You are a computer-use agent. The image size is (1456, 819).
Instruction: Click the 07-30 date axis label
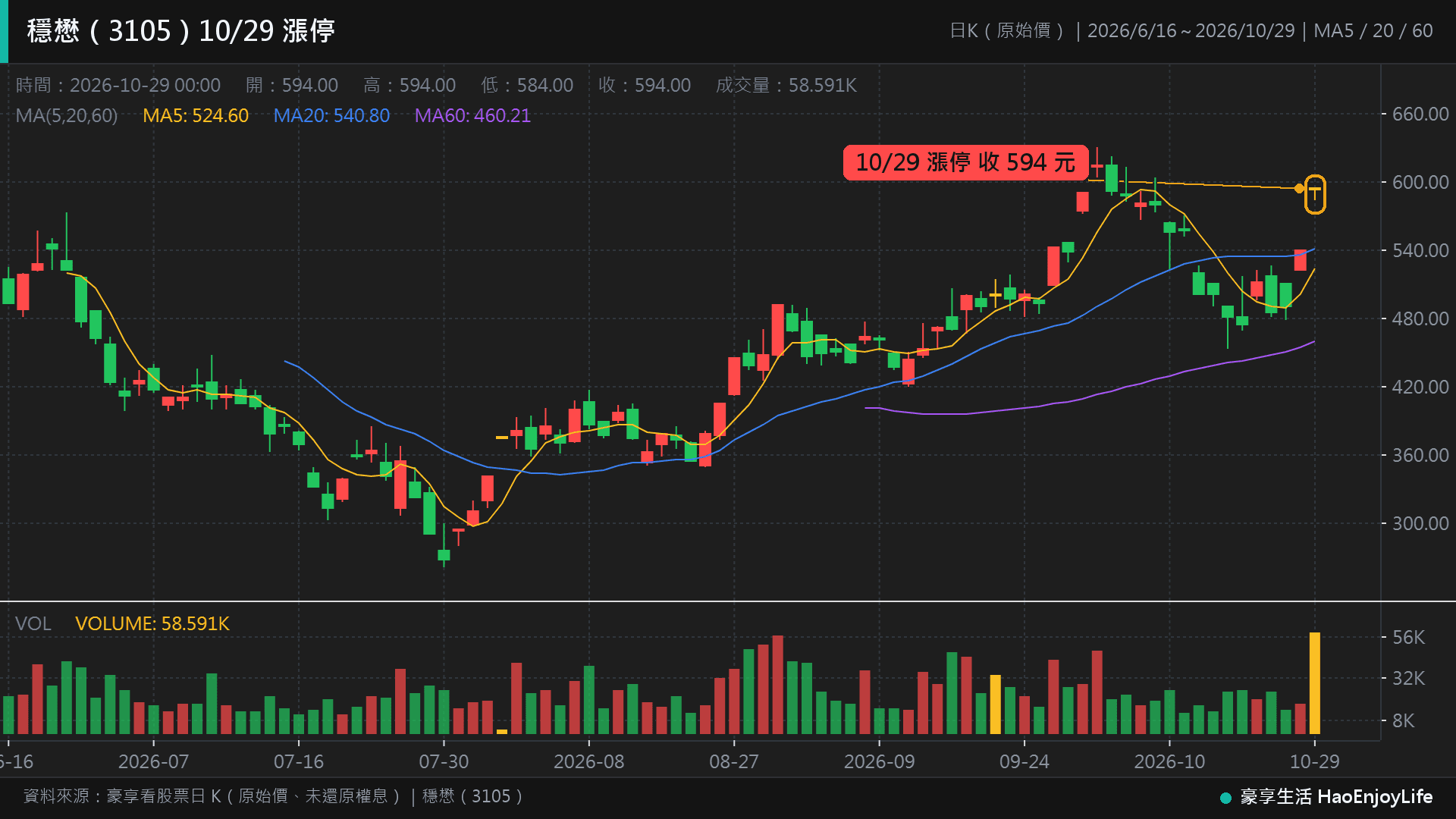444,761
